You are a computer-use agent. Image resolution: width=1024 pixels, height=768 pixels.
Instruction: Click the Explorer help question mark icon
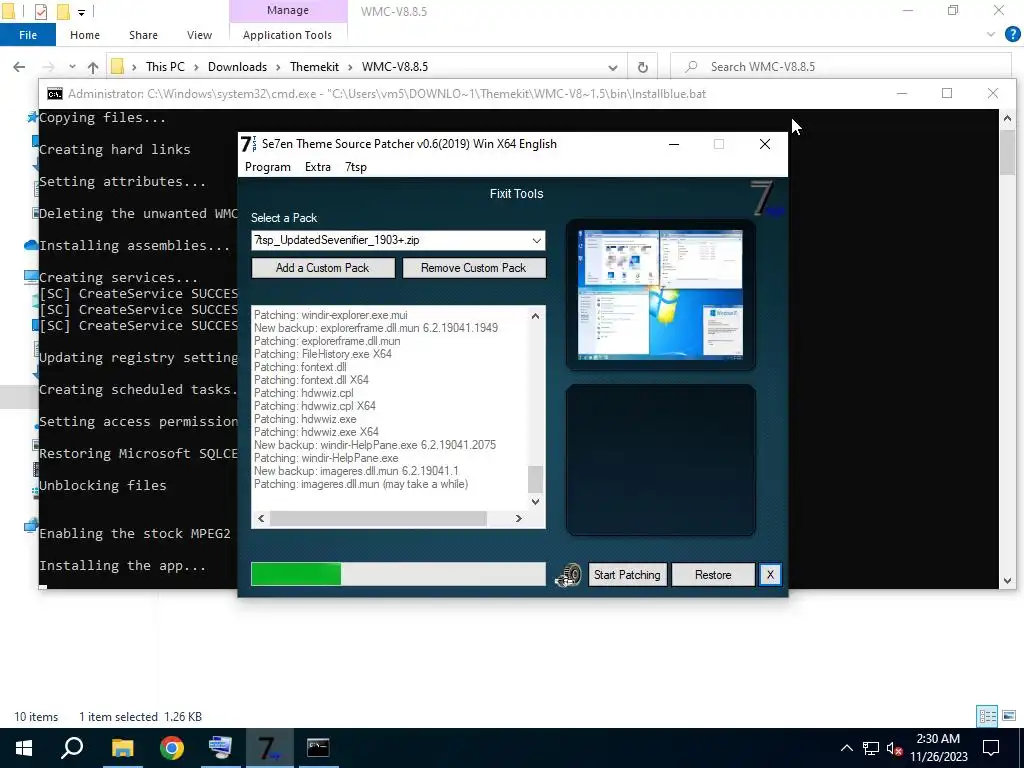point(1012,35)
